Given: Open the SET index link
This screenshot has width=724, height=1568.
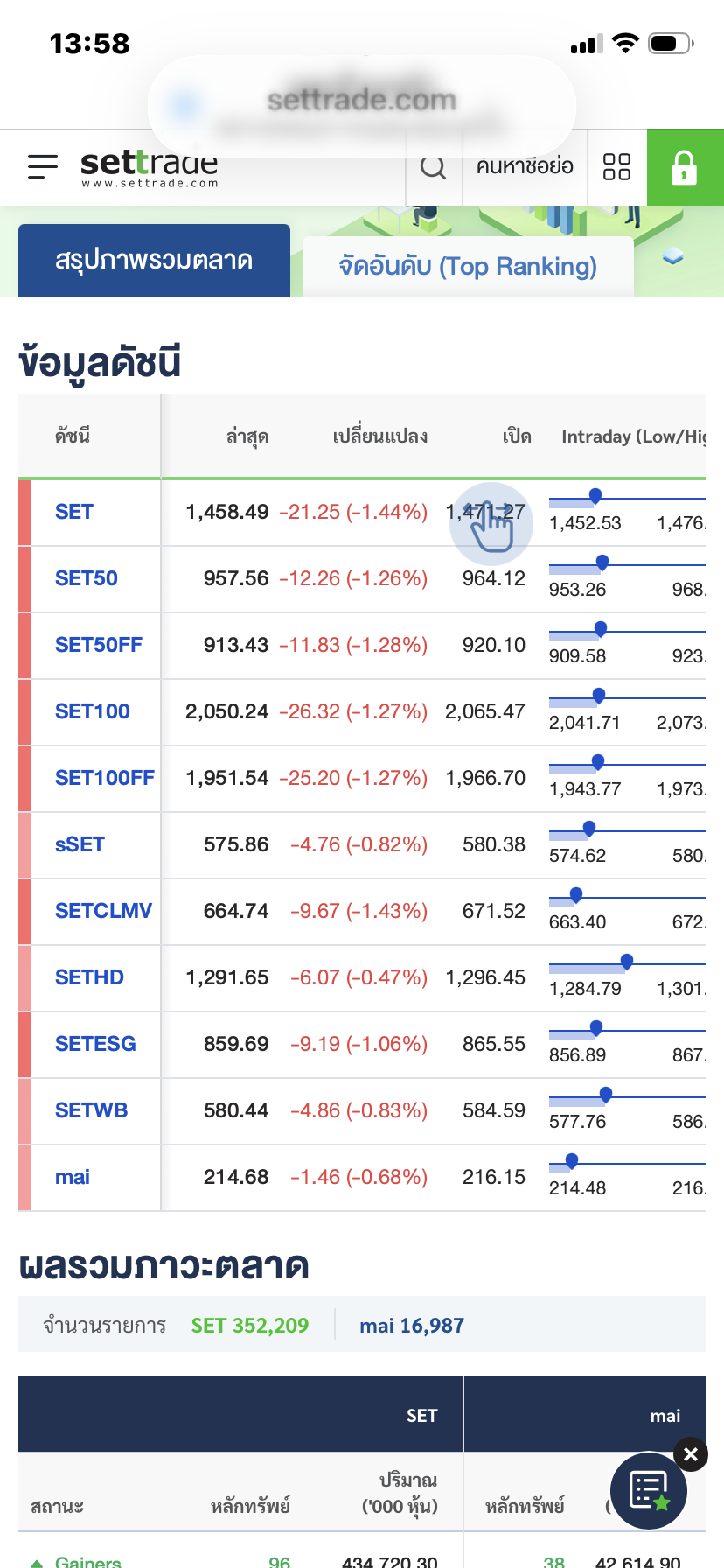Looking at the screenshot, I should coord(74,512).
